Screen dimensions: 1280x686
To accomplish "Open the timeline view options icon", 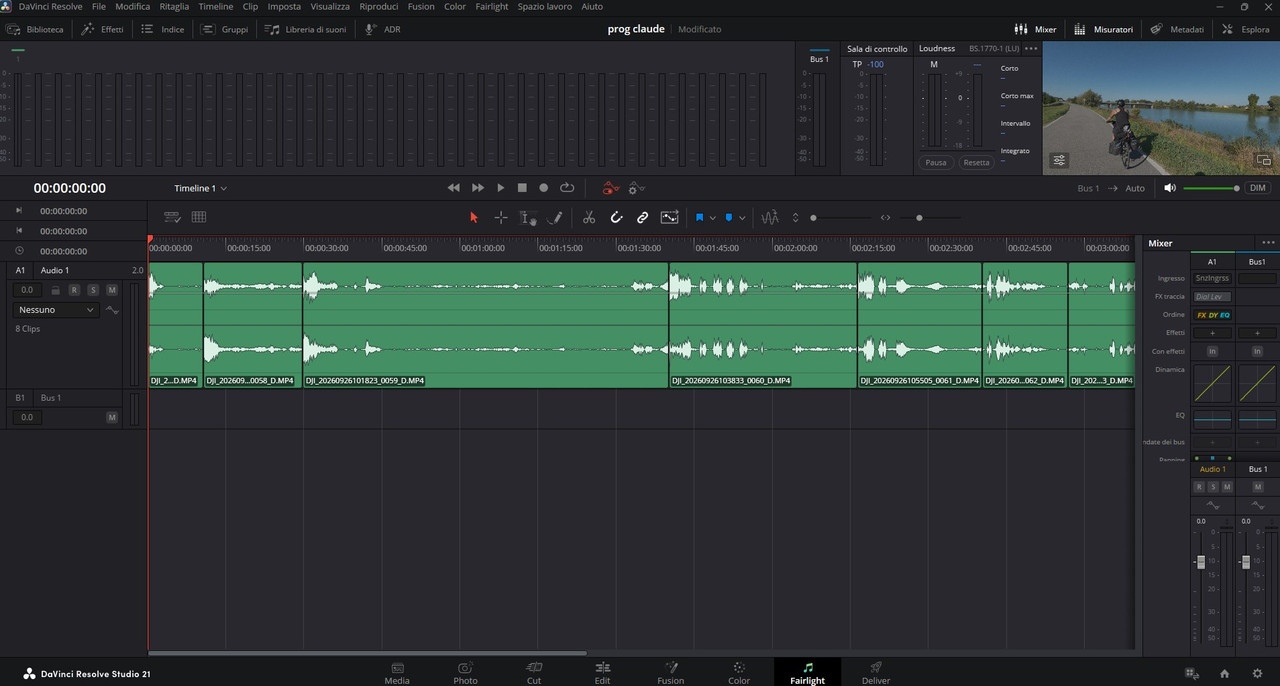I will tap(172, 217).
